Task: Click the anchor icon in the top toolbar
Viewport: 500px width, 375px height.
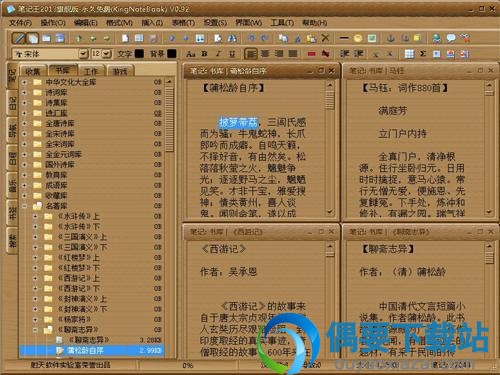Action: click(391, 38)
